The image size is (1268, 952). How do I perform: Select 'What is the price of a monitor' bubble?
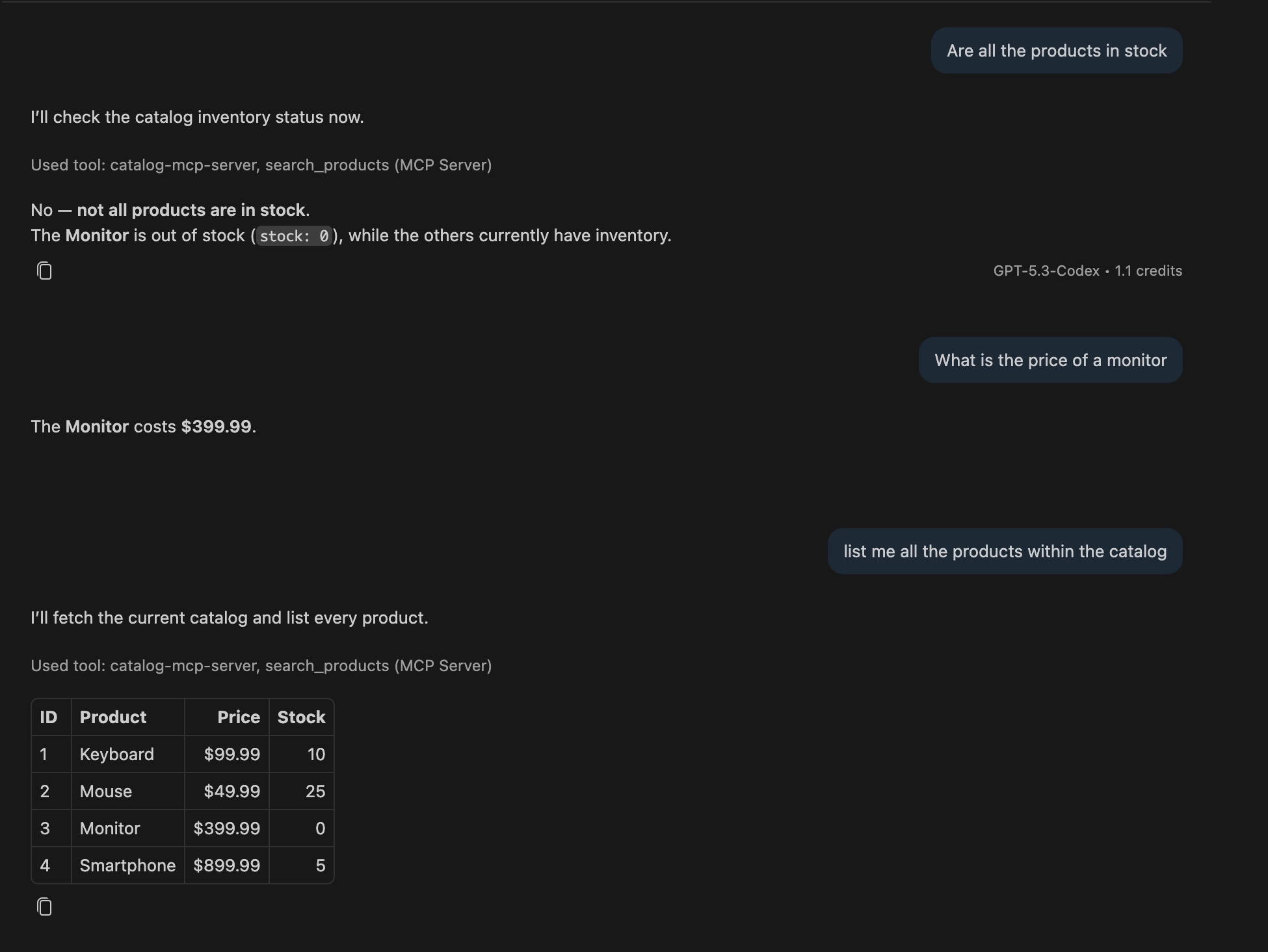[x=1051, y=360]
